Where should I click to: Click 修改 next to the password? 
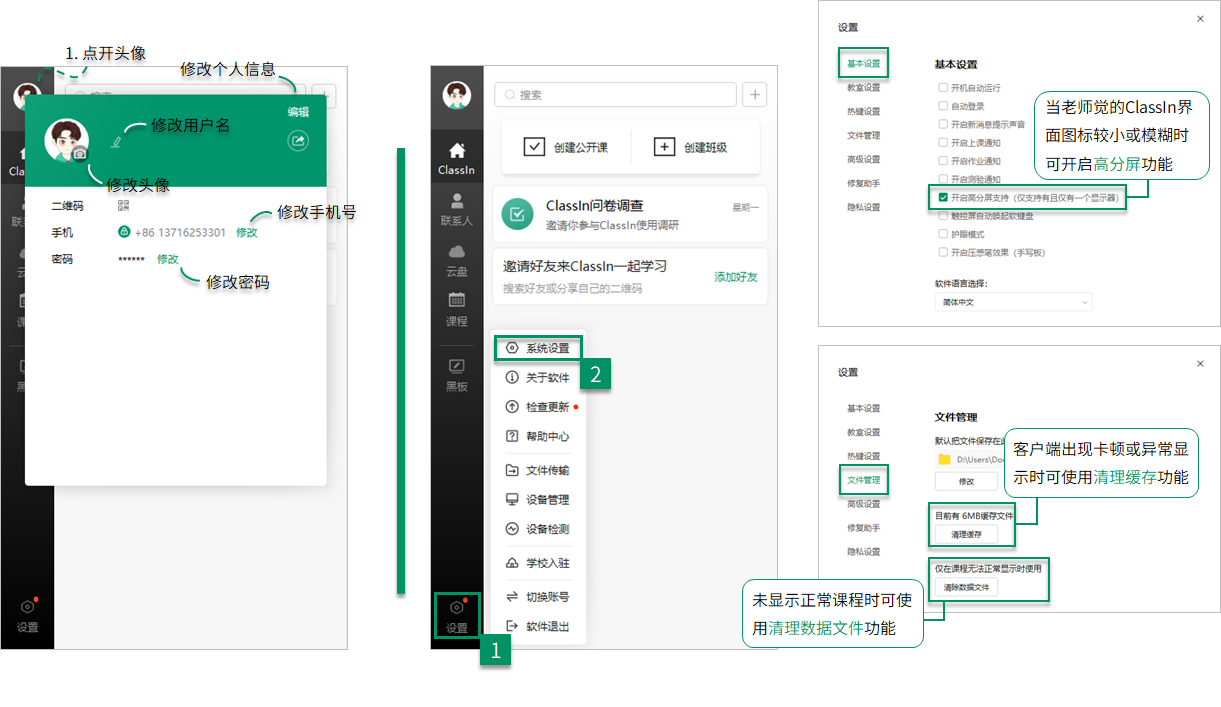tap(167, 259)
